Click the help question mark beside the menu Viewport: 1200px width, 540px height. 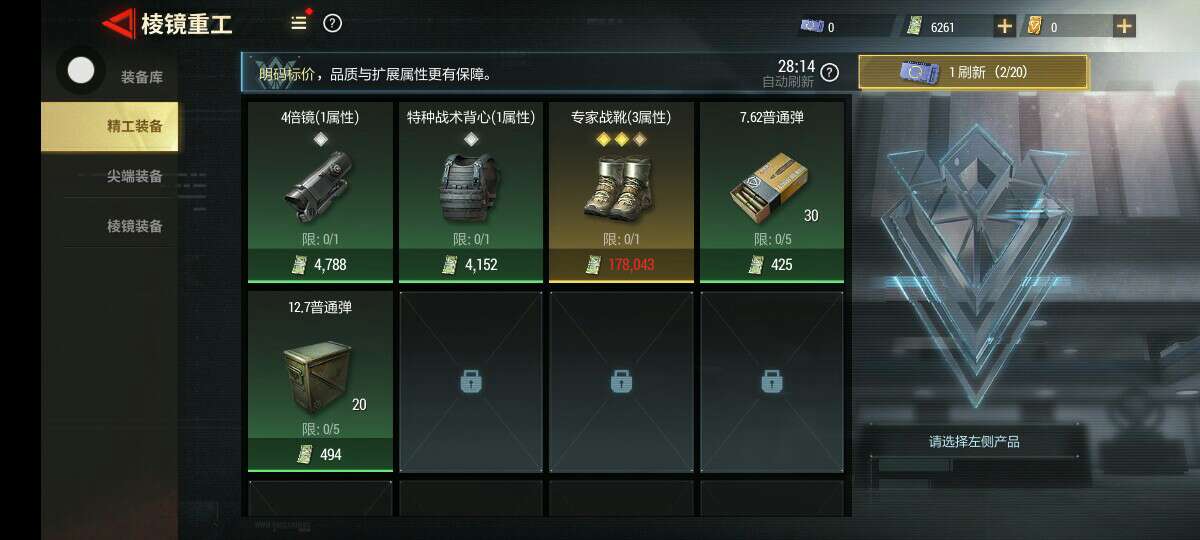pyautogui.click(x=332, y=23)
